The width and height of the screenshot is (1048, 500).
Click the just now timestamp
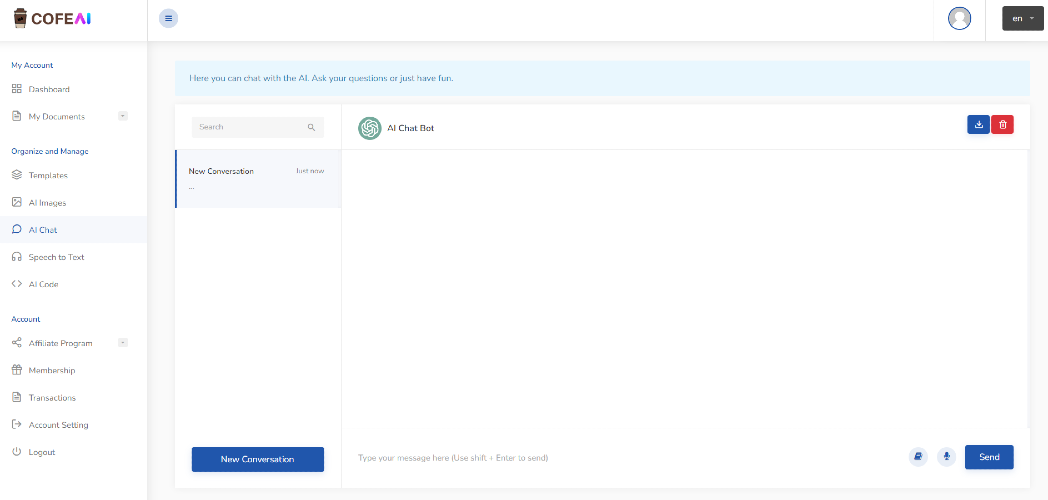pyautogui.click(x=310, y=171)
